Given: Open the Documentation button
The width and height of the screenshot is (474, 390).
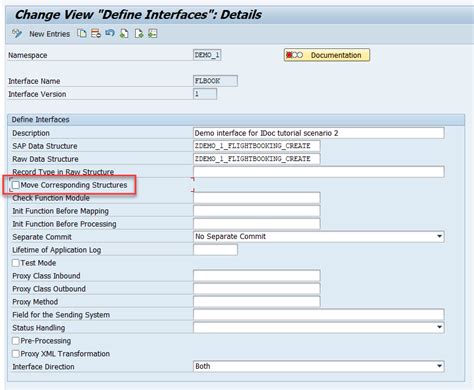Looking at the screenshot, I should click(x=327, y=55).
